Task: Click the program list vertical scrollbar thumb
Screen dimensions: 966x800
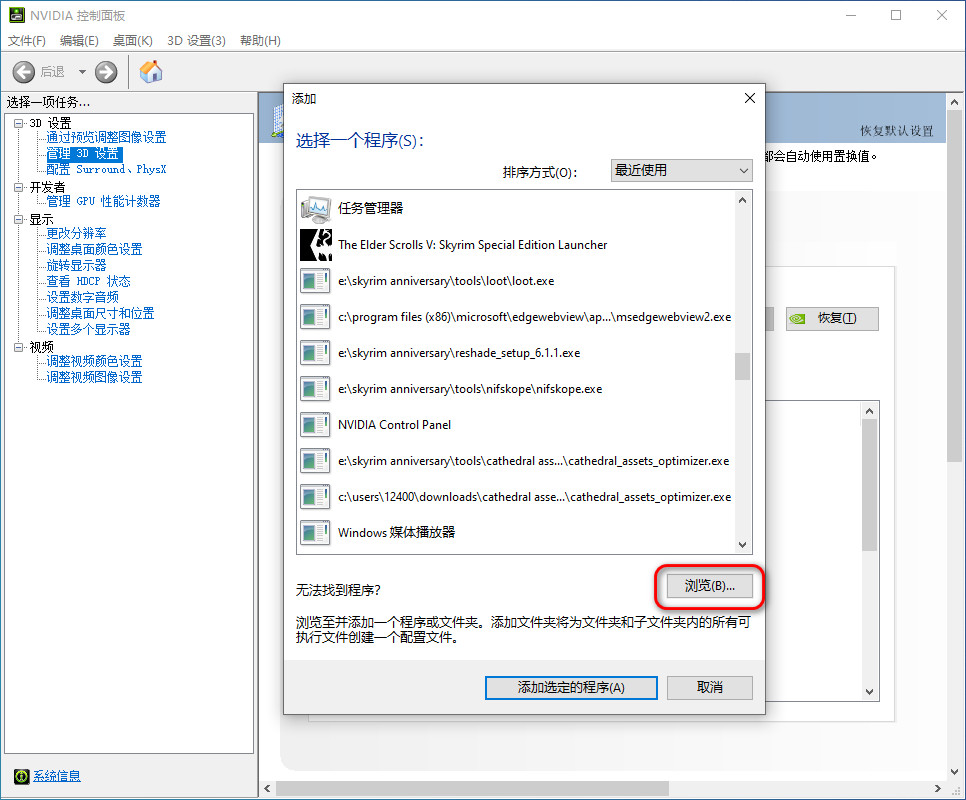Action: click(742, 366)
